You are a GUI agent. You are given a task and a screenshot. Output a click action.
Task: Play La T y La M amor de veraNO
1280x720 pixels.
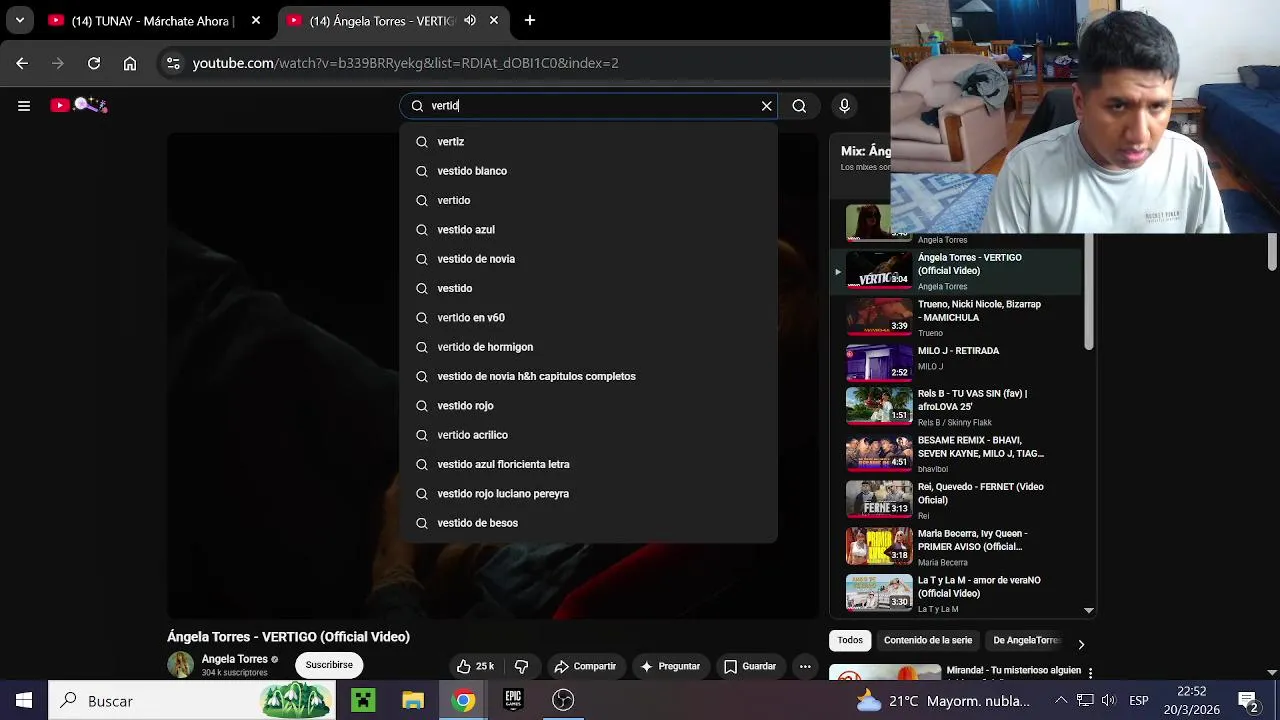[x=956, y=593]
